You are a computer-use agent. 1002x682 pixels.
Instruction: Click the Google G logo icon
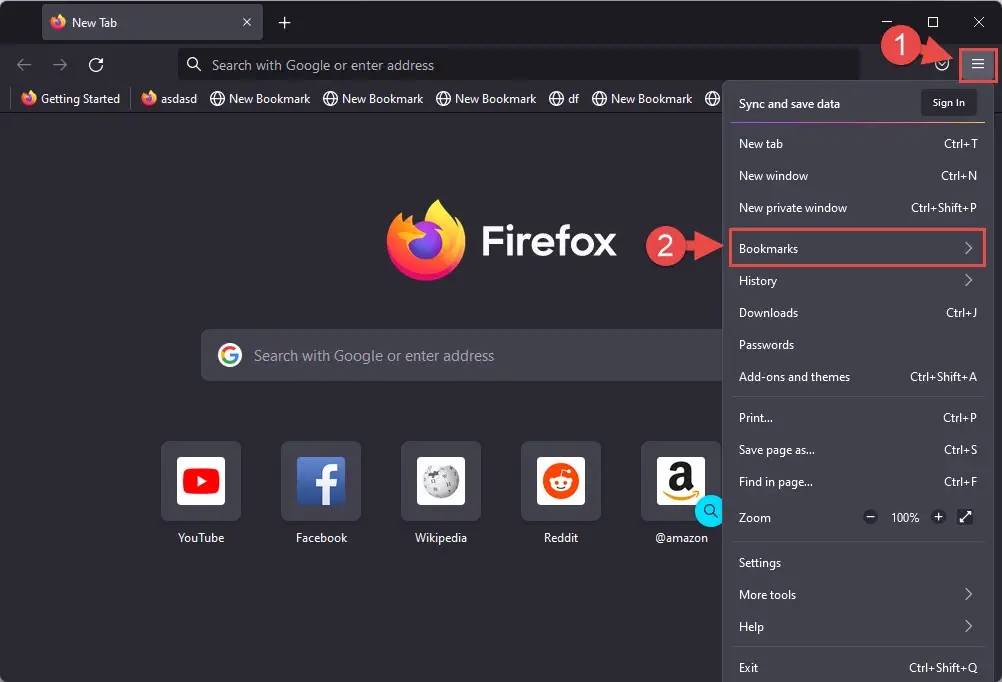(230, 355)
